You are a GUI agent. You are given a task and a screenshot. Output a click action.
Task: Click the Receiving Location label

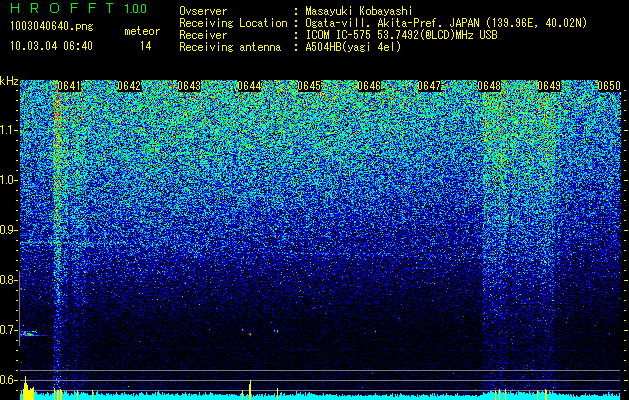click(x=233, y=23)
